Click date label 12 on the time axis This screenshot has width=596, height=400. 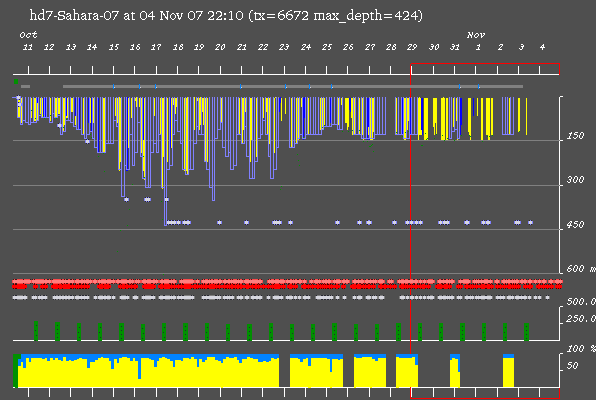point(49,47)
